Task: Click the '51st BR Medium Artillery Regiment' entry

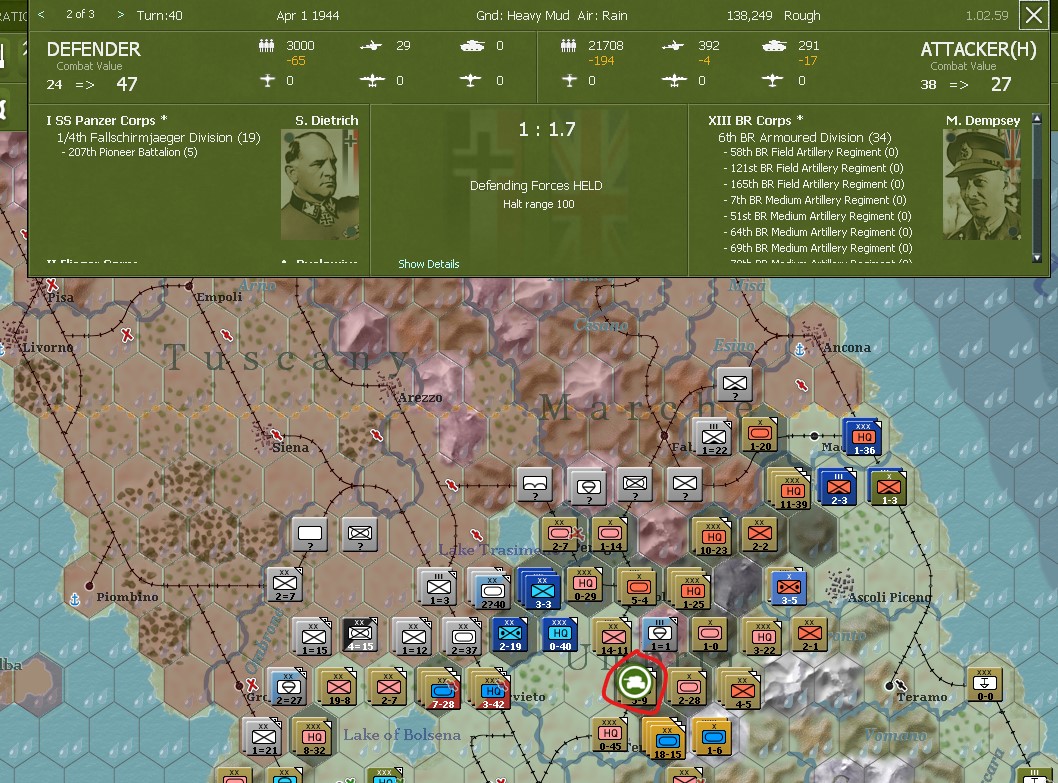Action: pyautogui.click(x=820, y=216)
